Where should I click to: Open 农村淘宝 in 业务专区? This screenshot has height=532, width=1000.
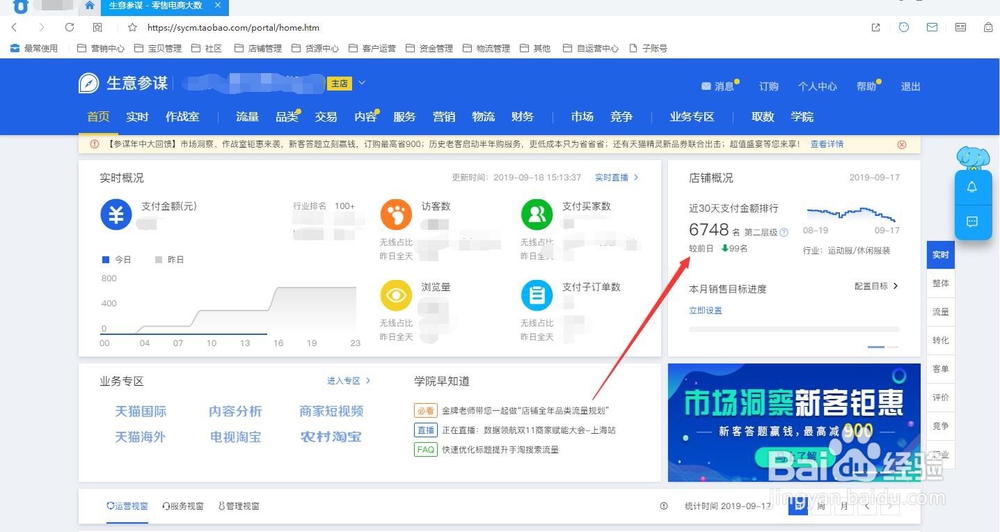pyautogui.click(x=331, y=437)
